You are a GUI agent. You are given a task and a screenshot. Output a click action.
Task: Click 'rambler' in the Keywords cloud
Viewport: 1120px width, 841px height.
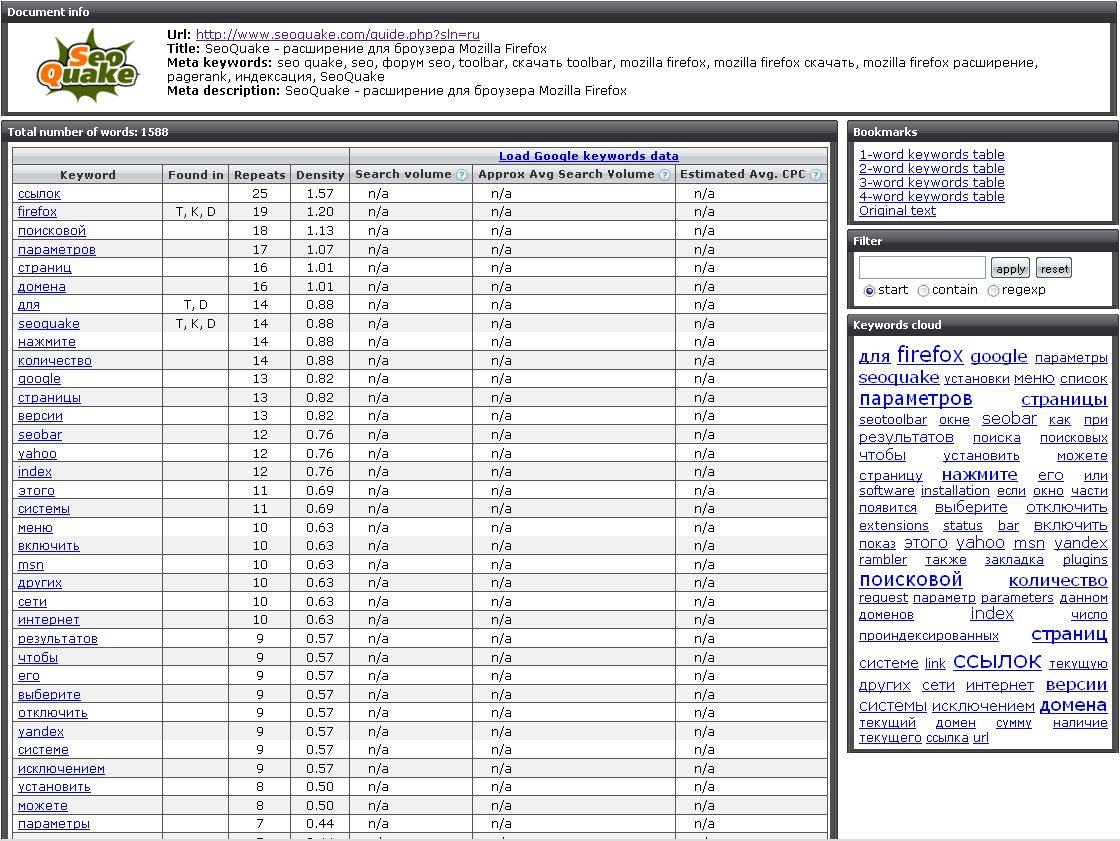point(883,560)
